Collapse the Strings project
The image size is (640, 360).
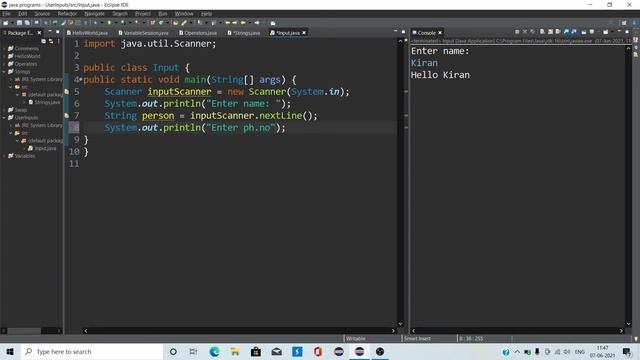pyautogui.click(x=4, y=72)
